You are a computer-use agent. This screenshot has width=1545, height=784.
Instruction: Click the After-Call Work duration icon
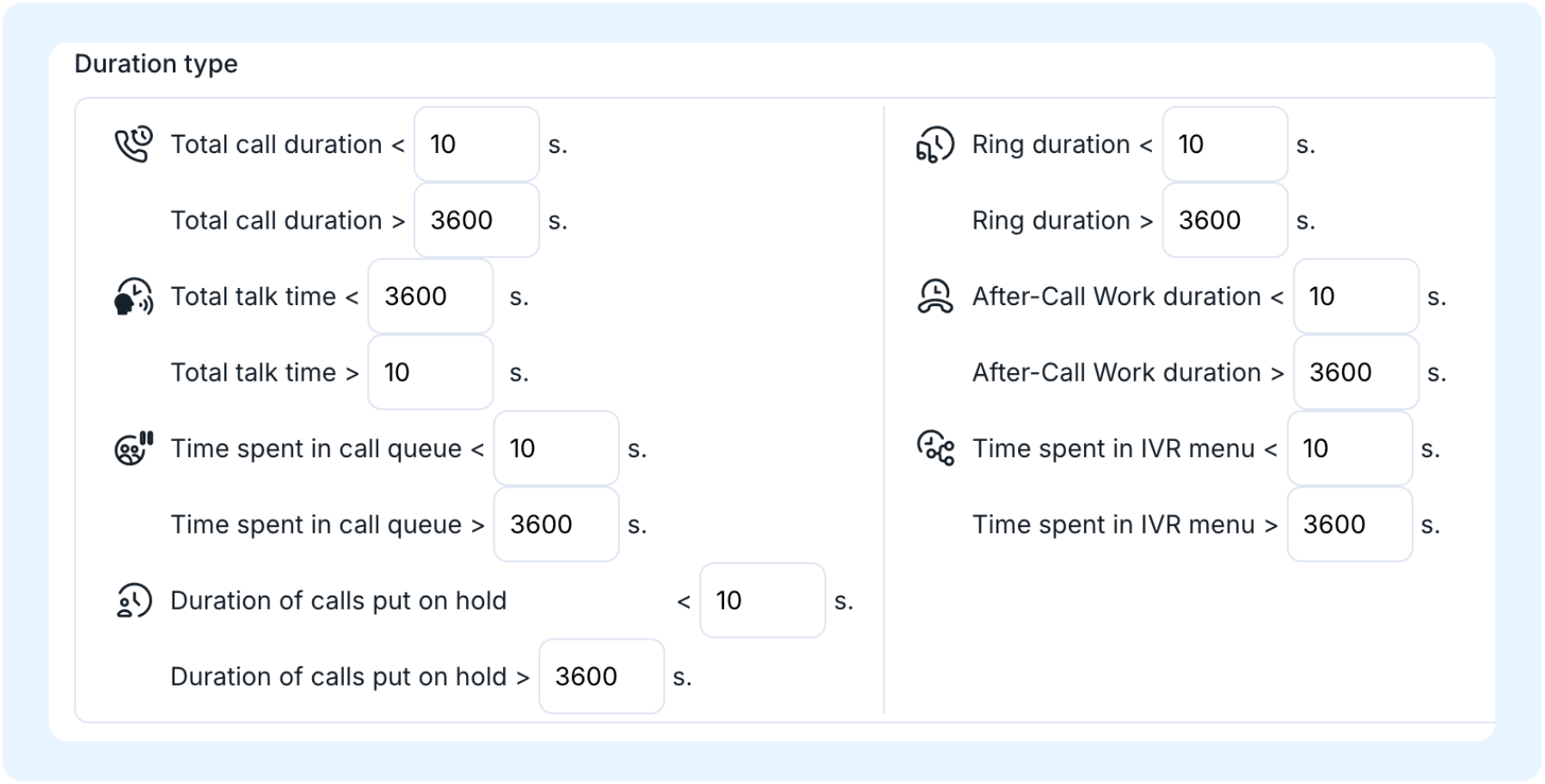(935, 297)
